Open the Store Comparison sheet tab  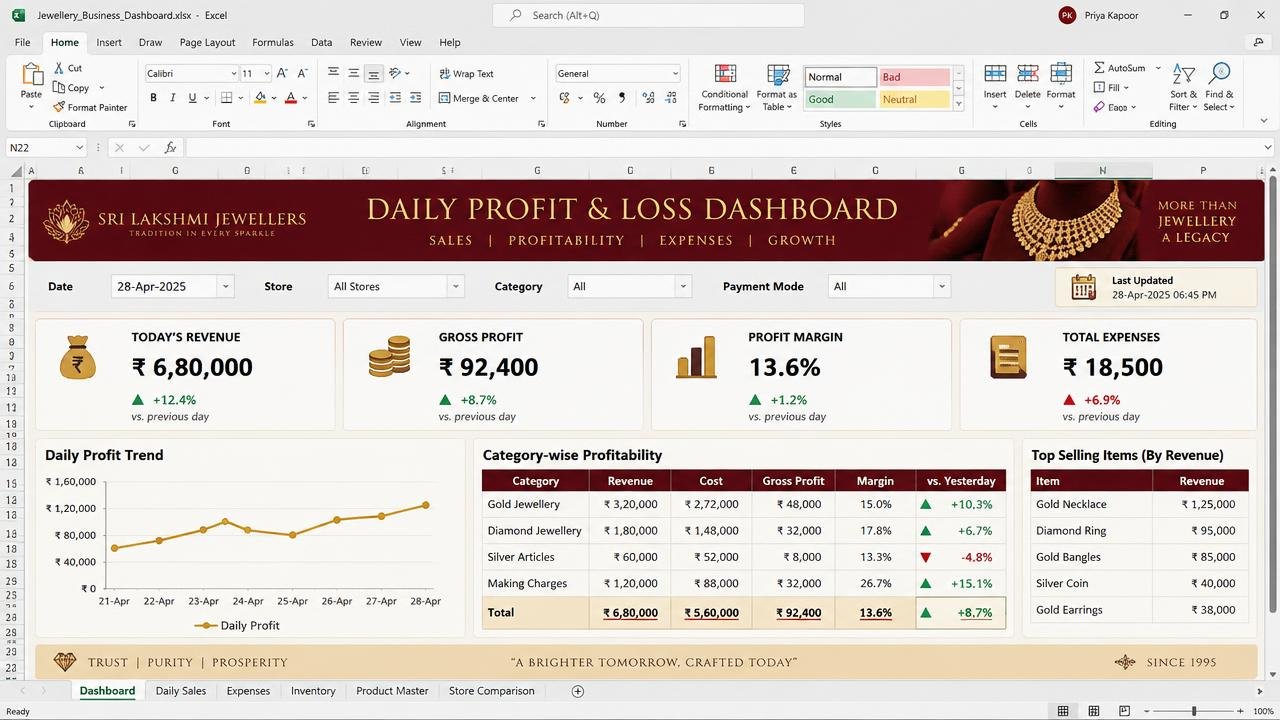click(492, 691)
